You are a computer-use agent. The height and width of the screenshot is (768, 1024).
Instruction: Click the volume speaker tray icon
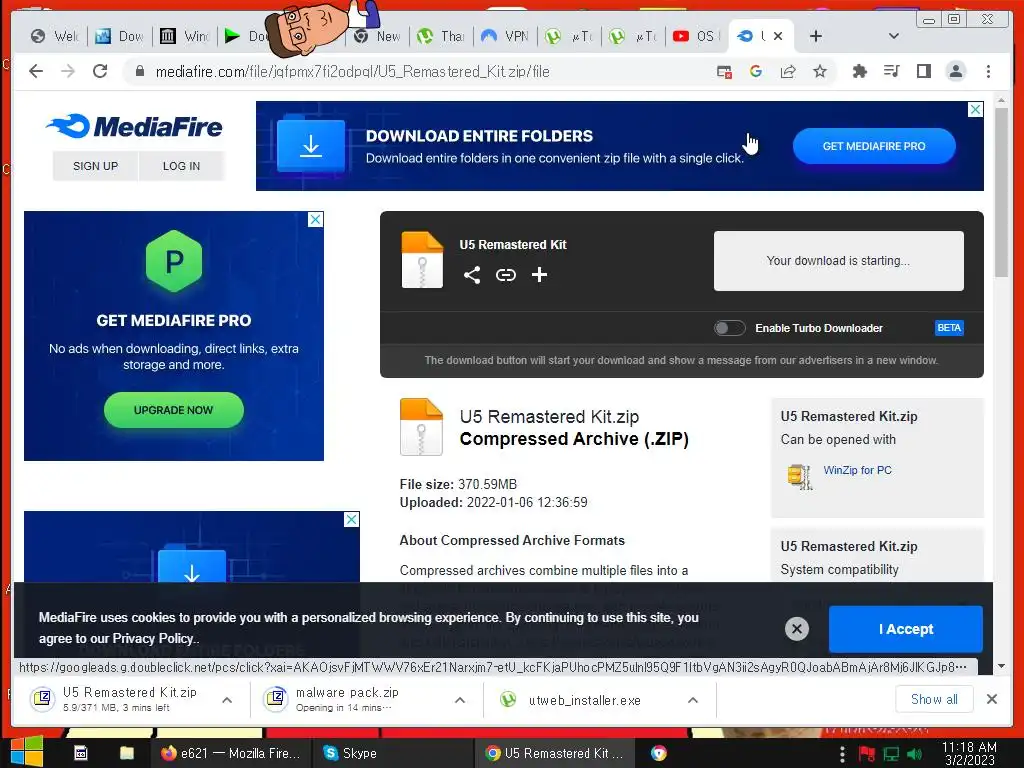pyautogui.click(x=915, y=754)
